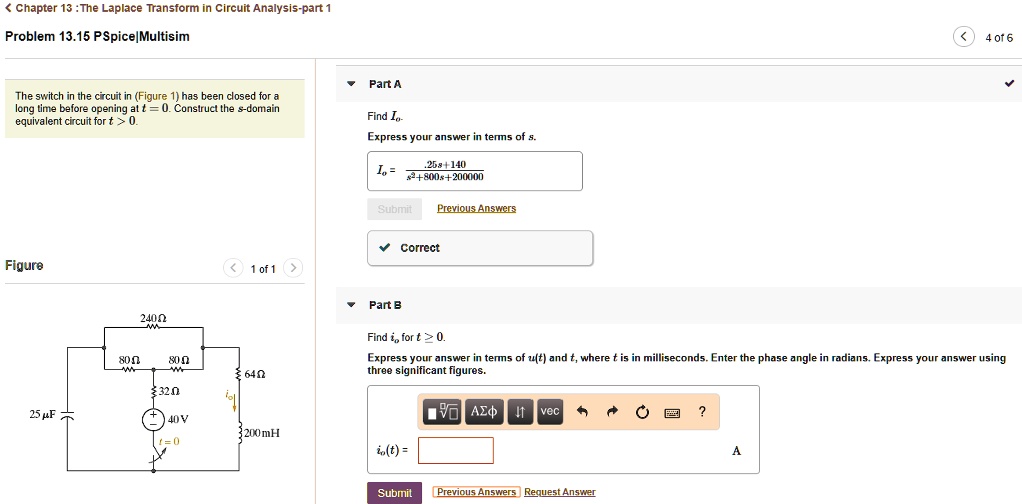Open Part A Previous Answers link
Image resolution: width=1022 pixels, height=504 pixels.
tap(476, 209)
